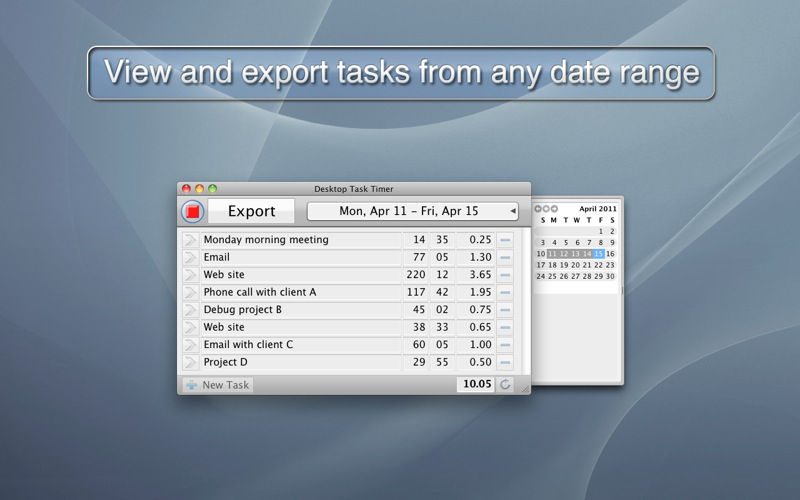
Task: Delete the 0.65-hour Web site task via minus
Action: point(505,327)
